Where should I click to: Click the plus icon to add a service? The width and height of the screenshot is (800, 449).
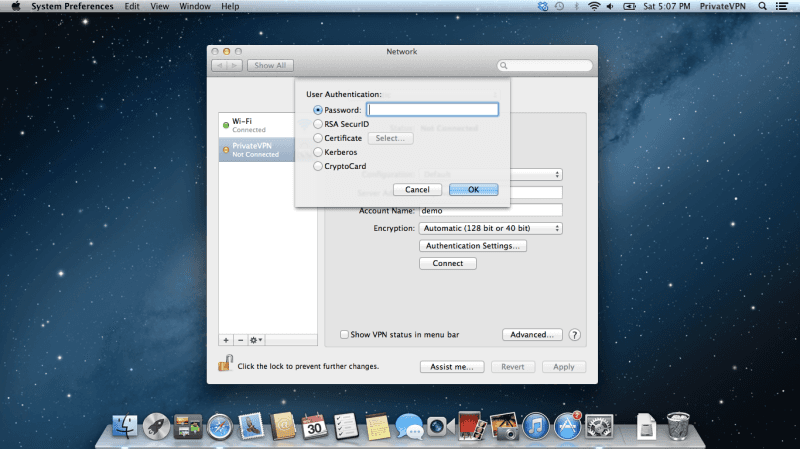pyautogui.click(x=226, y=340)
